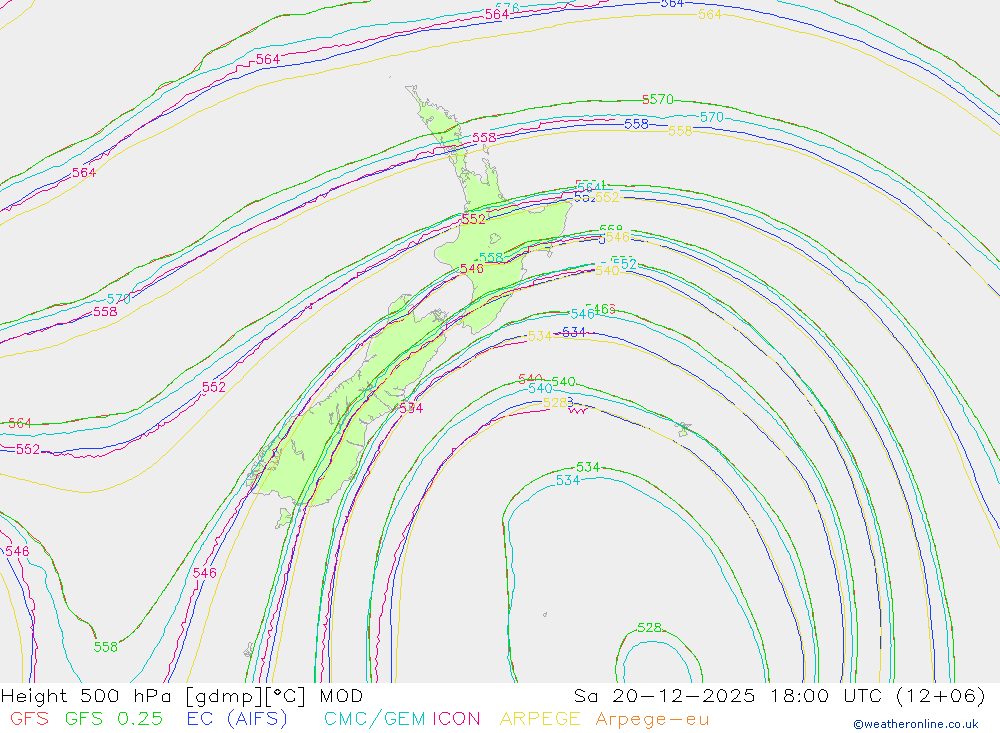Click the Sa 20-12-2025 18:00 UTC timestamp
The height and width of the screenshot is (733, 1000).
point(779,696)
